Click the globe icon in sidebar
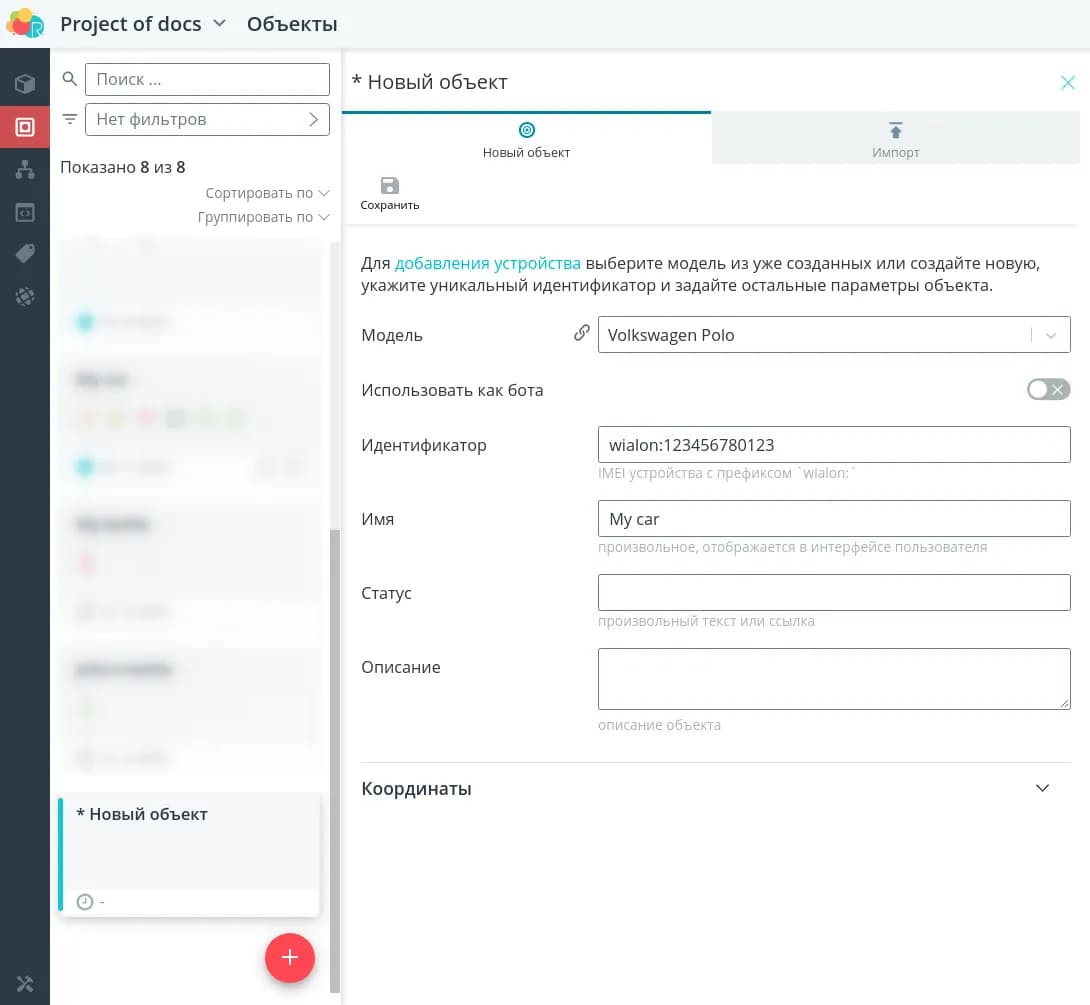This screenshot has width=1090, height=1005. point(25,297)
